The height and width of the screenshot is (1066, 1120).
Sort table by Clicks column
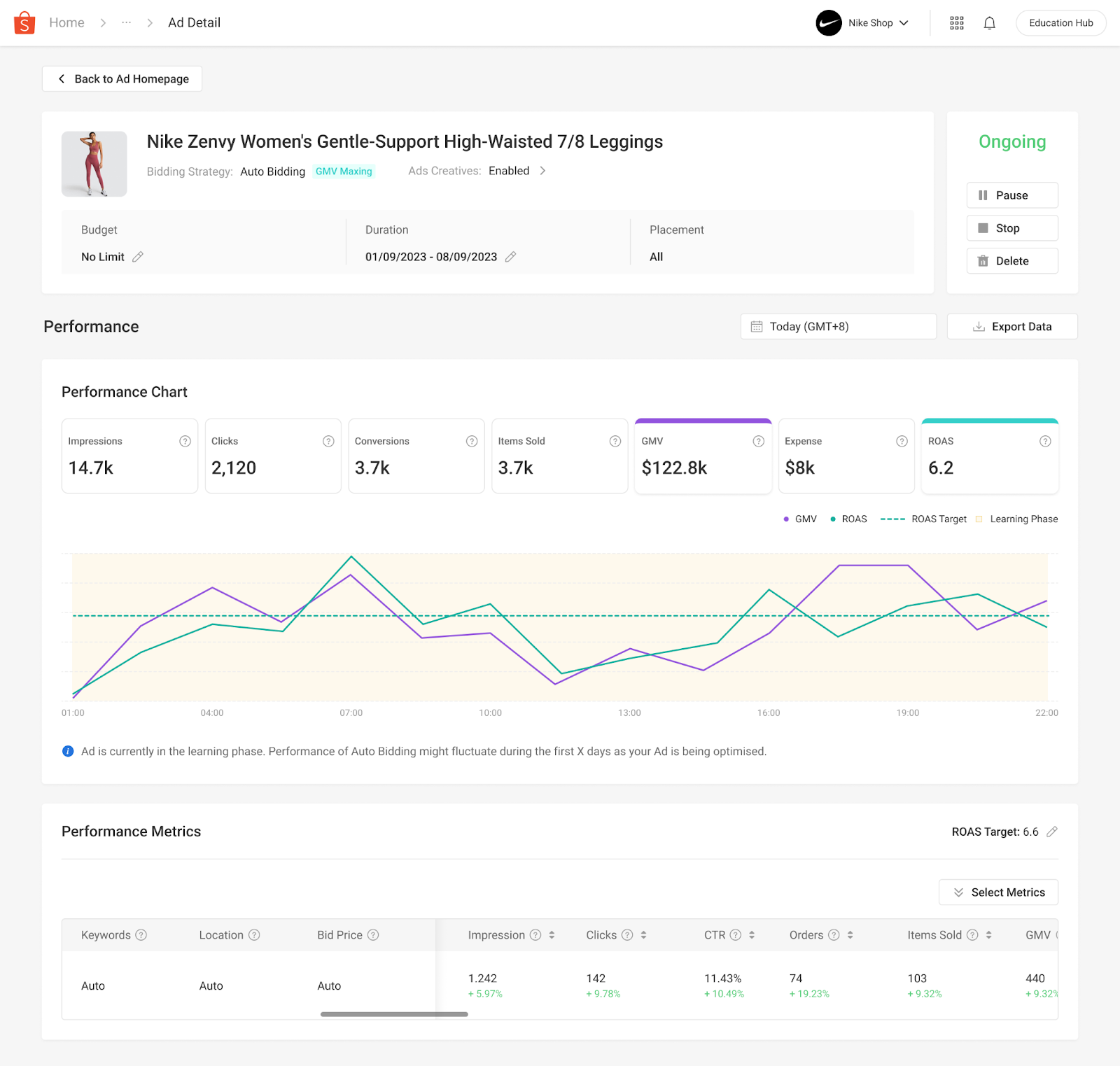pyautogui.click(x=643, y=935)
